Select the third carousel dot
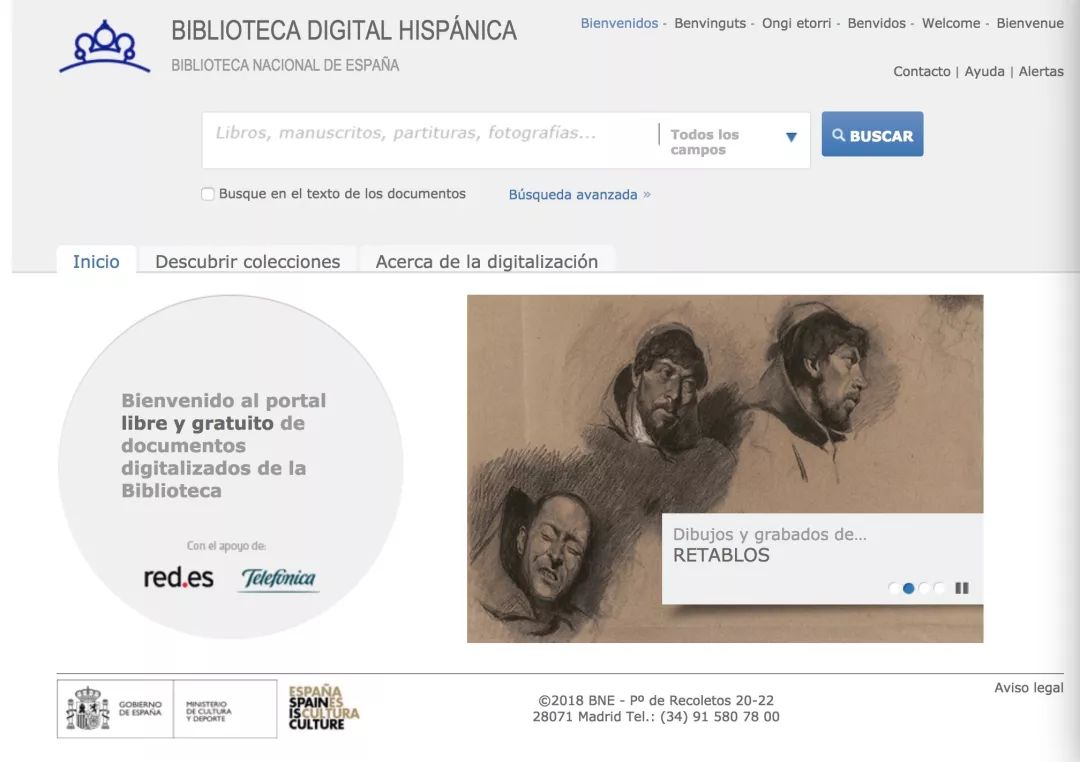Screen dimensions: 1080x762 [924, 588]
